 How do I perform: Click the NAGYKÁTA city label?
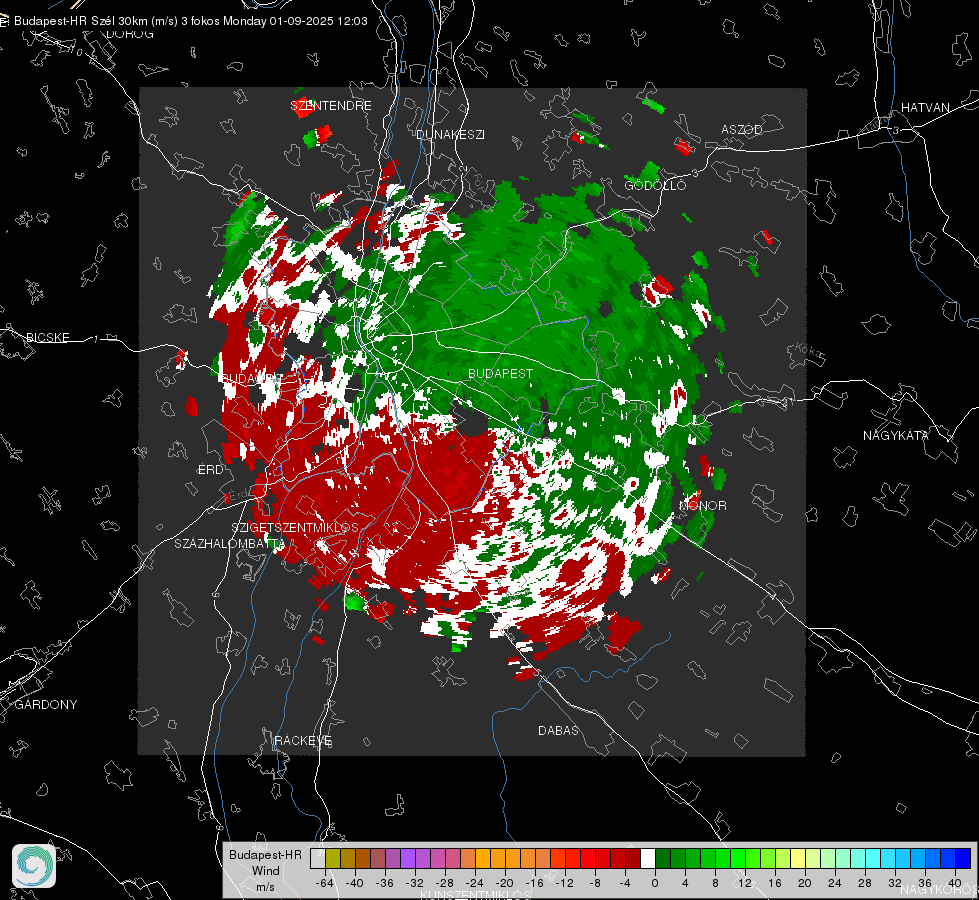click(x=895, y=435)
